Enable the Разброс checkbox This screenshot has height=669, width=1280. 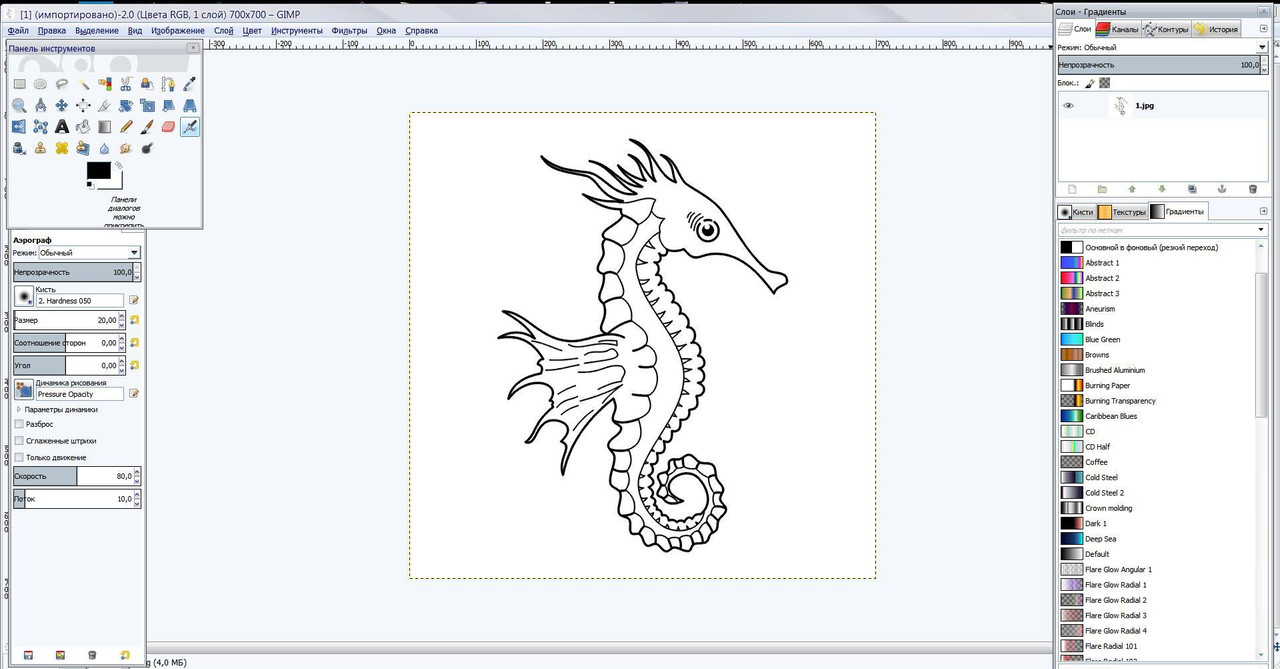[19, 424]
